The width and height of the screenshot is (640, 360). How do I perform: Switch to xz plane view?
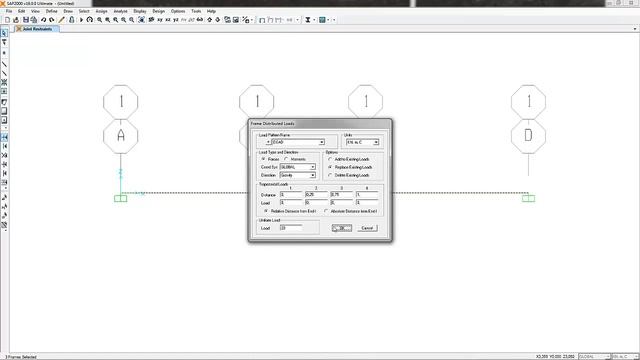[x=168, y=20]
